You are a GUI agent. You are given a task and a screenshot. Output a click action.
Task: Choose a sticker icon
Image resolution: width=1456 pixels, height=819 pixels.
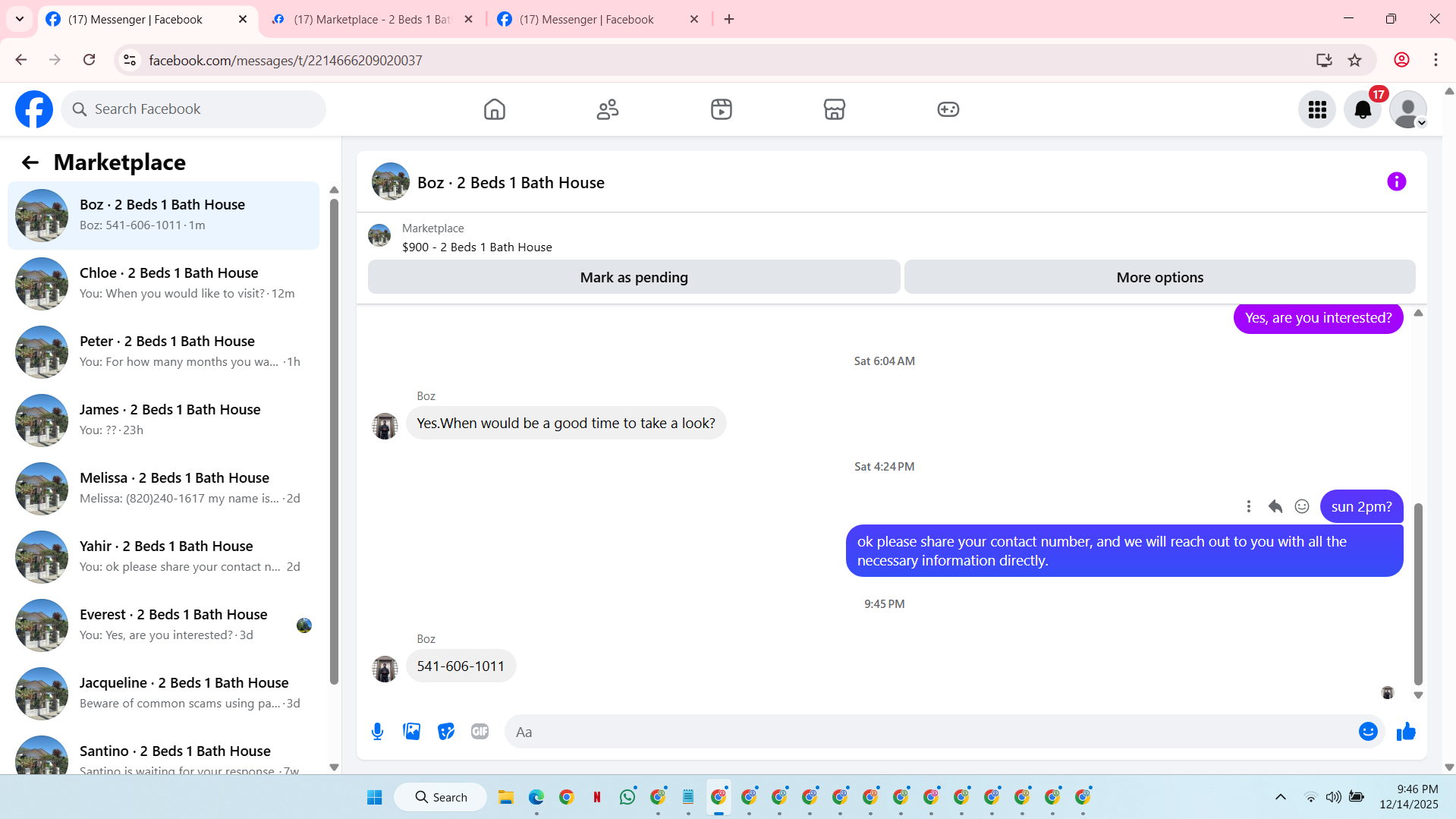point(446,732)
